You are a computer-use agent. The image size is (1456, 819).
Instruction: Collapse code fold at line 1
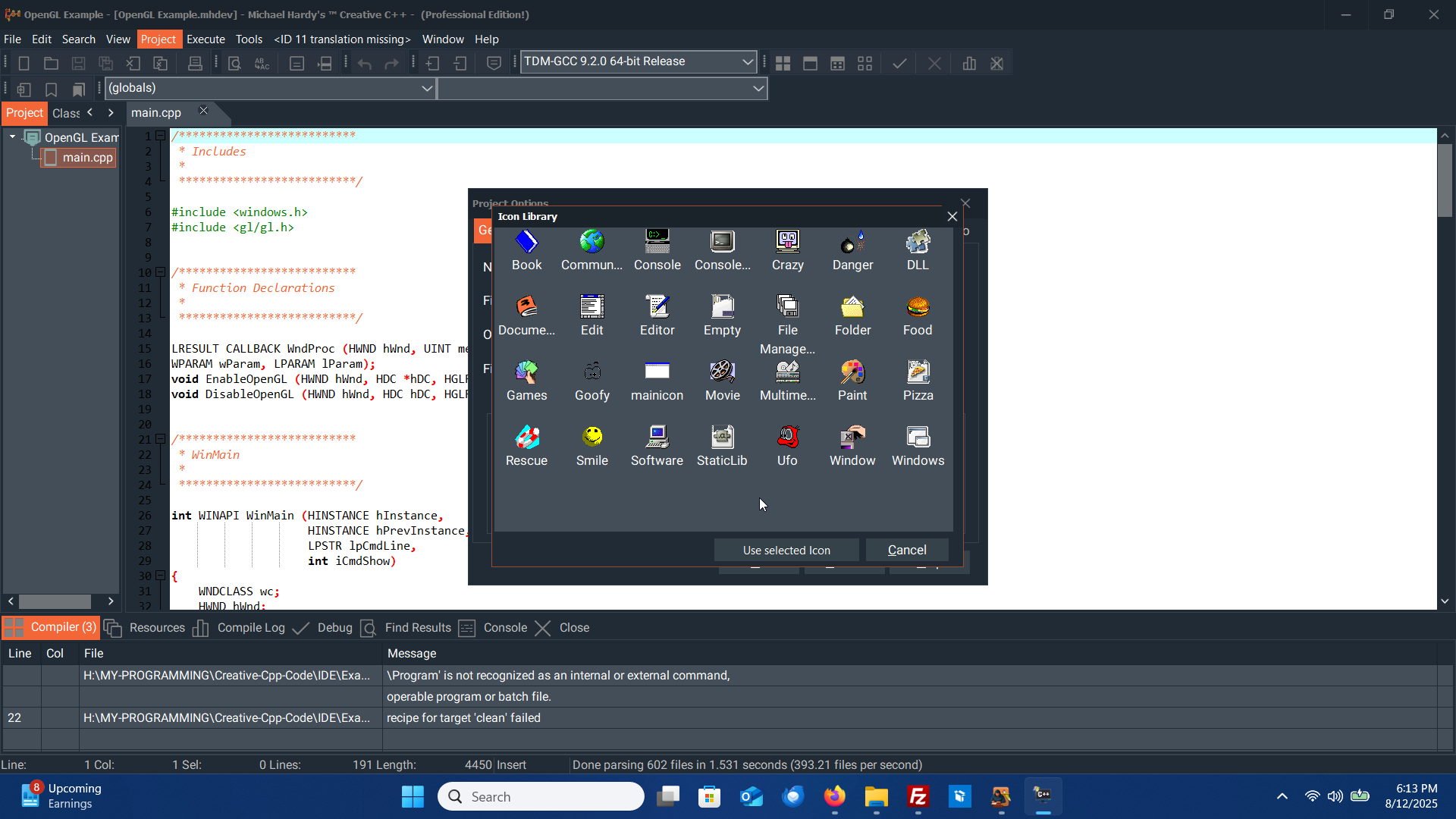pyautogui.click(x=161, y=136)
